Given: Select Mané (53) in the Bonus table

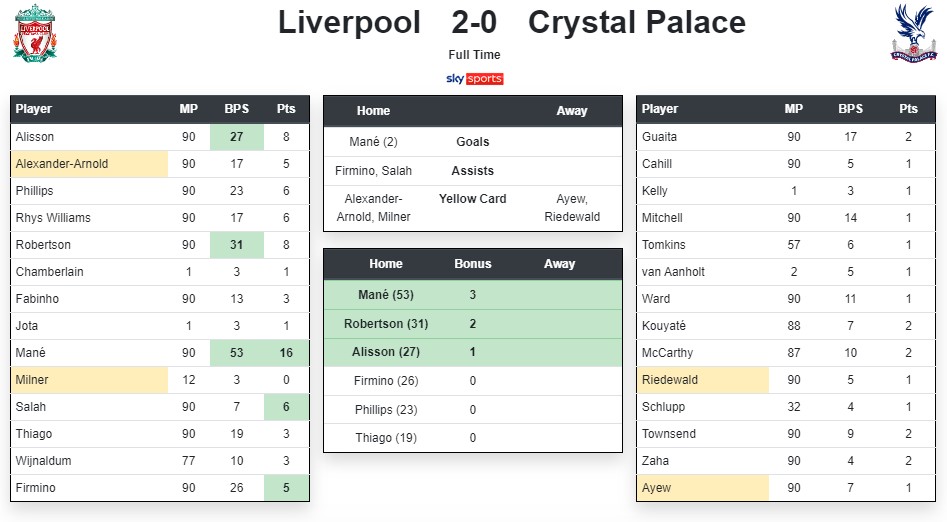Looking at the screenshot, I should pos(386,295).
